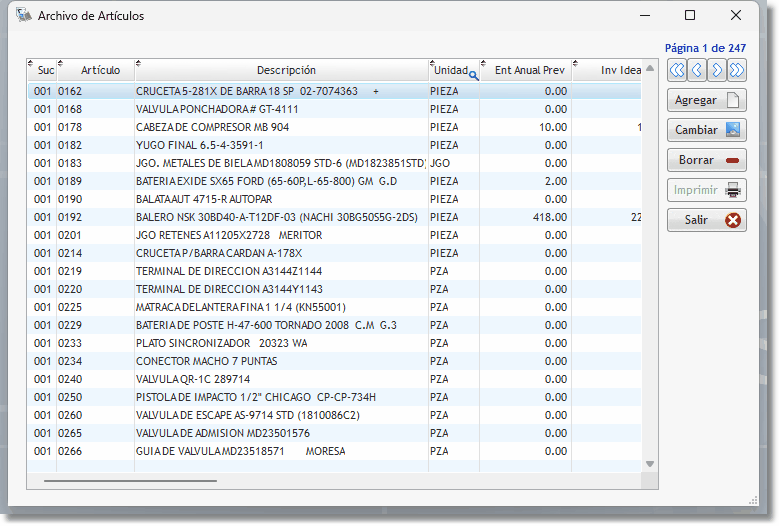Go to next page arrow
This screenshot has height=526, width=779.
pos(716,70)
